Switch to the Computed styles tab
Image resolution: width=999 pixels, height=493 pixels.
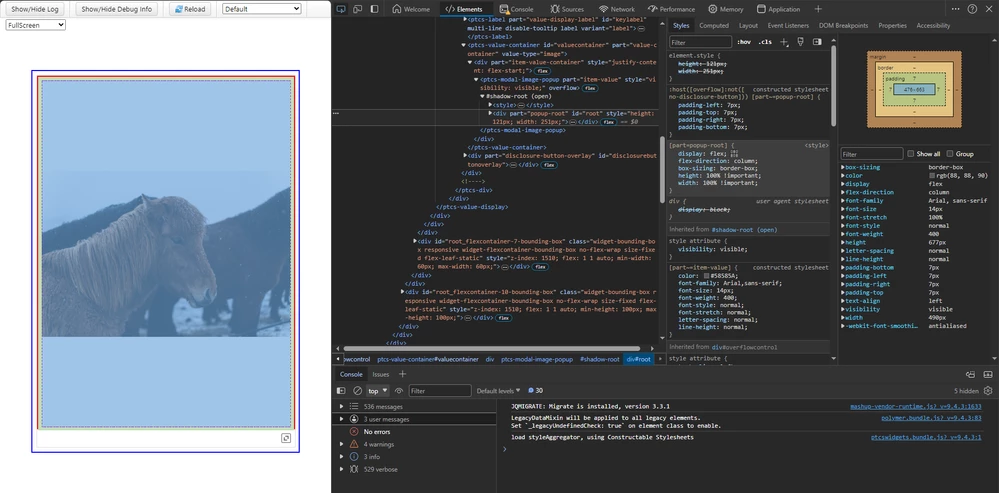(714, 25)
